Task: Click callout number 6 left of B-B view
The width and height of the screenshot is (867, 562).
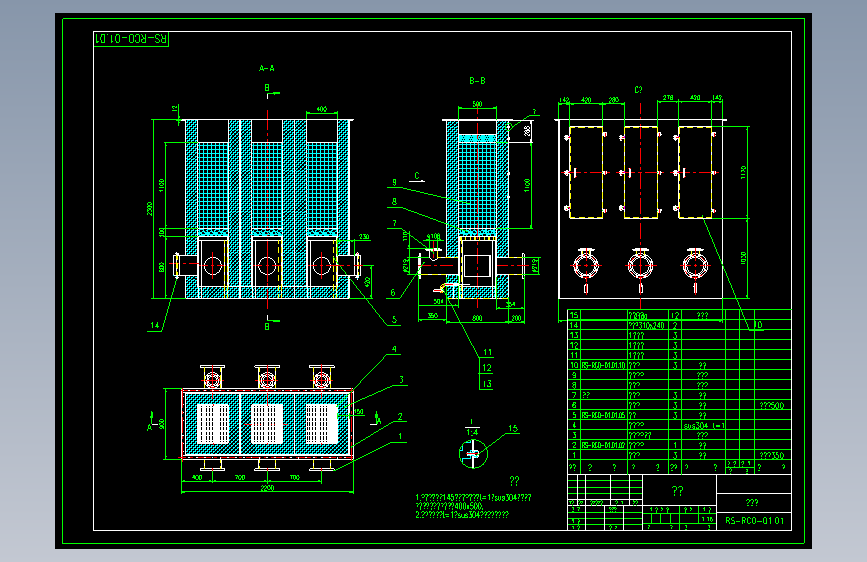Action: pos(393,293)
